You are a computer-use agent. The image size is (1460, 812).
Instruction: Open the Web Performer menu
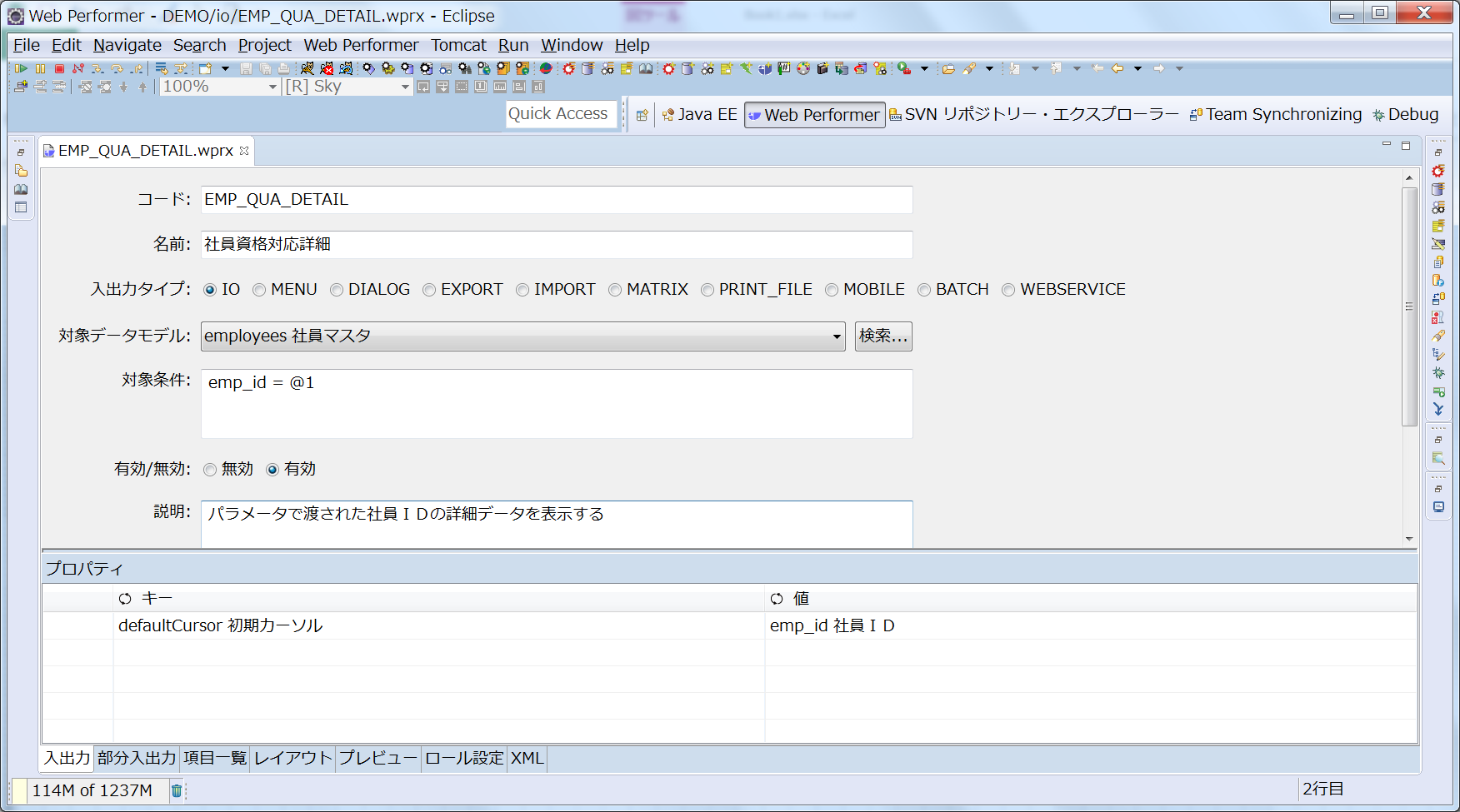click(x=360, y=45)
